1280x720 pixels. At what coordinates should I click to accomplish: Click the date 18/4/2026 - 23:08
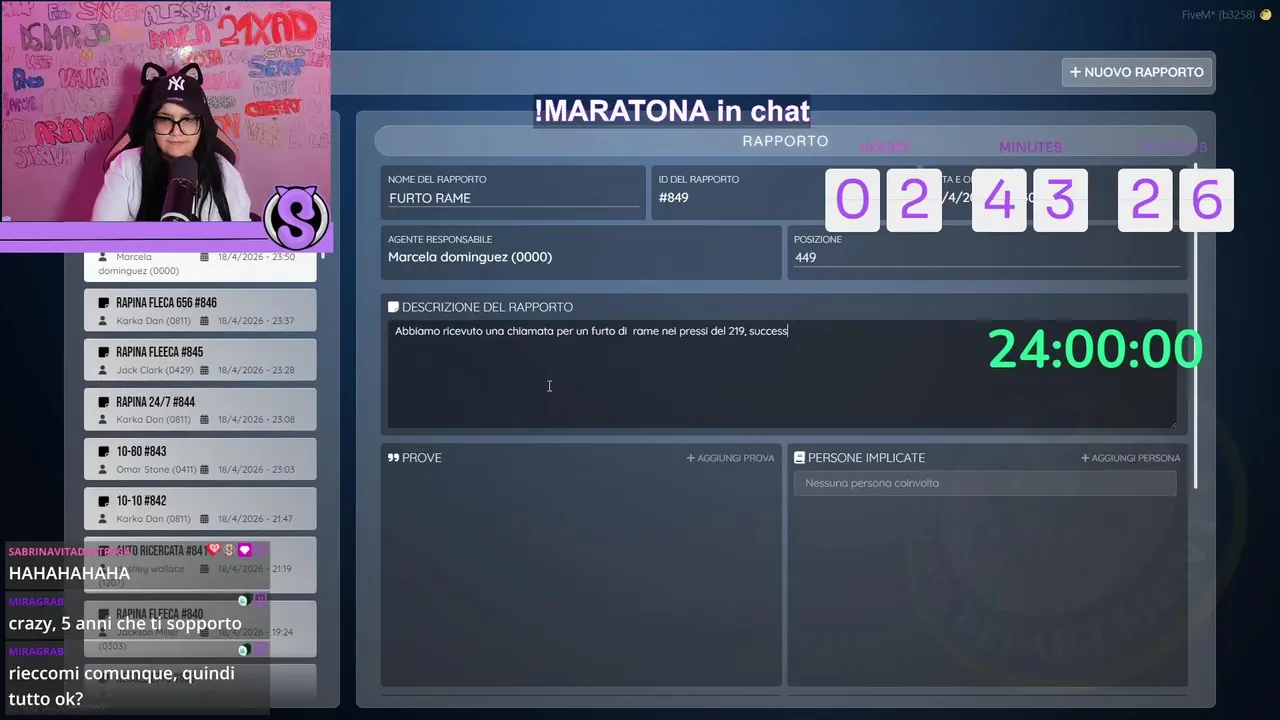(x=256, y=420)
